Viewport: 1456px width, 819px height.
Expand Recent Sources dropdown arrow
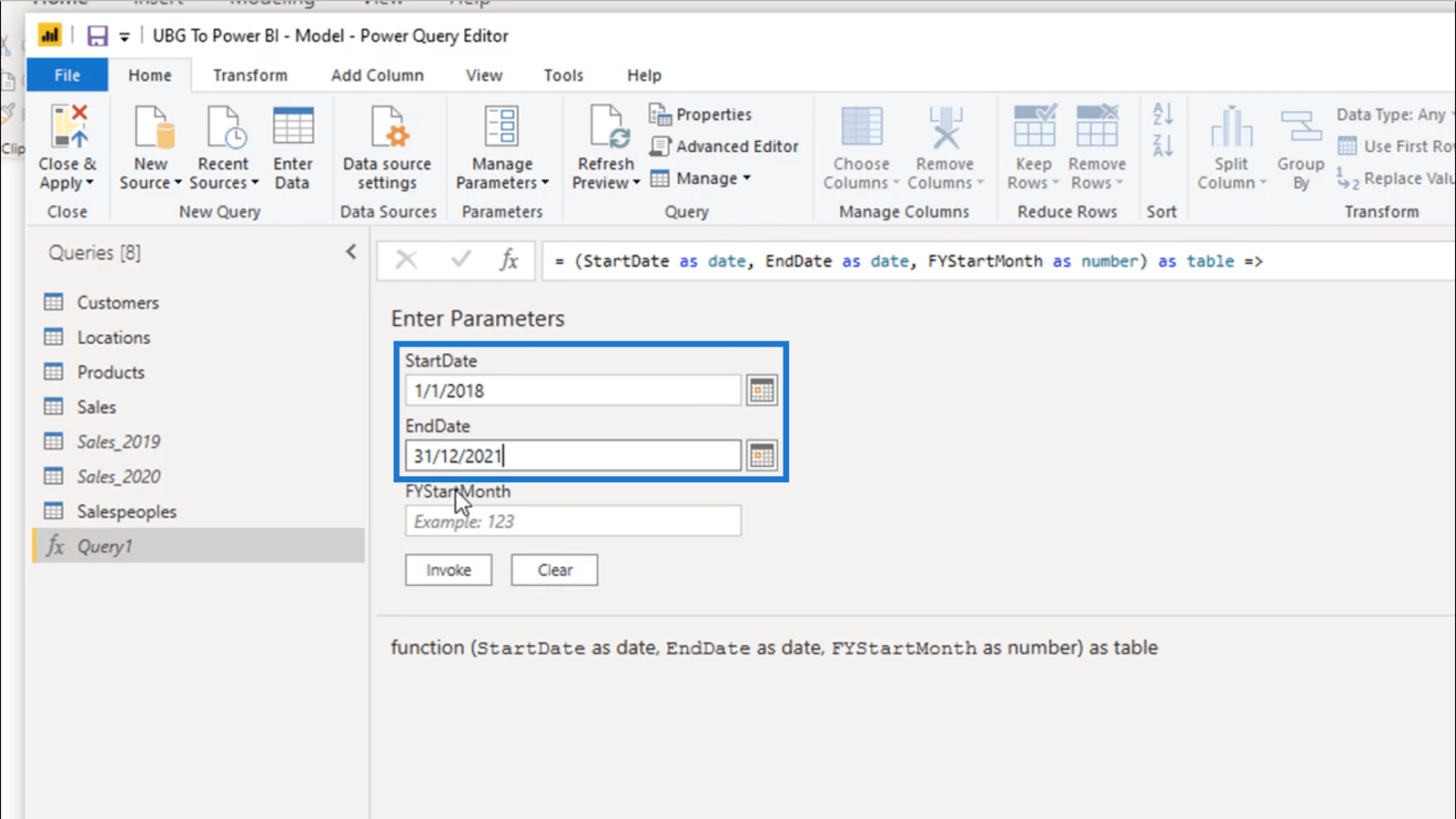tap(255, 183)
